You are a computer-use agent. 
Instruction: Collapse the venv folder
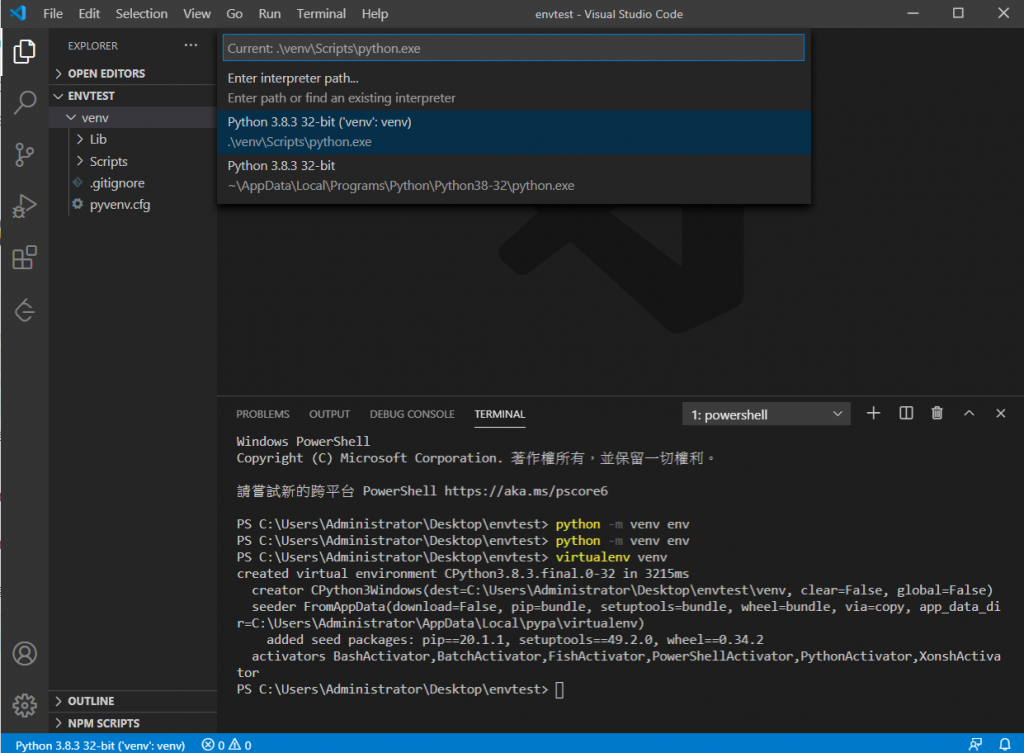[133, 118]
